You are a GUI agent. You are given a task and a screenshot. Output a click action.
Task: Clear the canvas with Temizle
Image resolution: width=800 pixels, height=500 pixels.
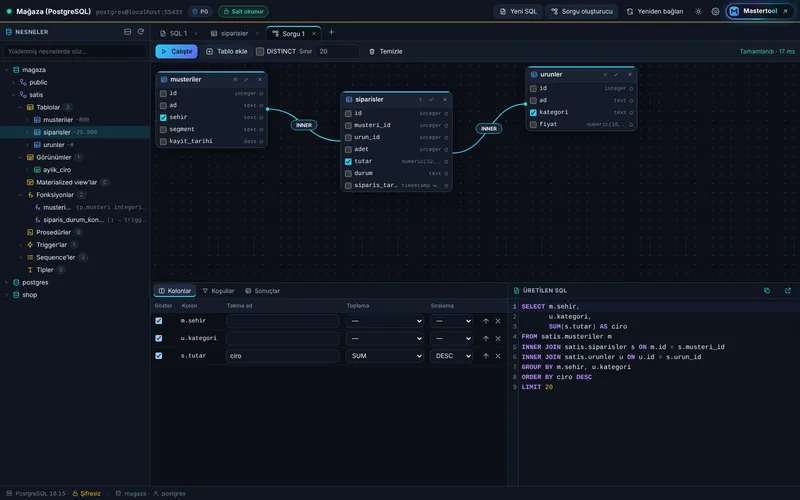coord(386,52)
